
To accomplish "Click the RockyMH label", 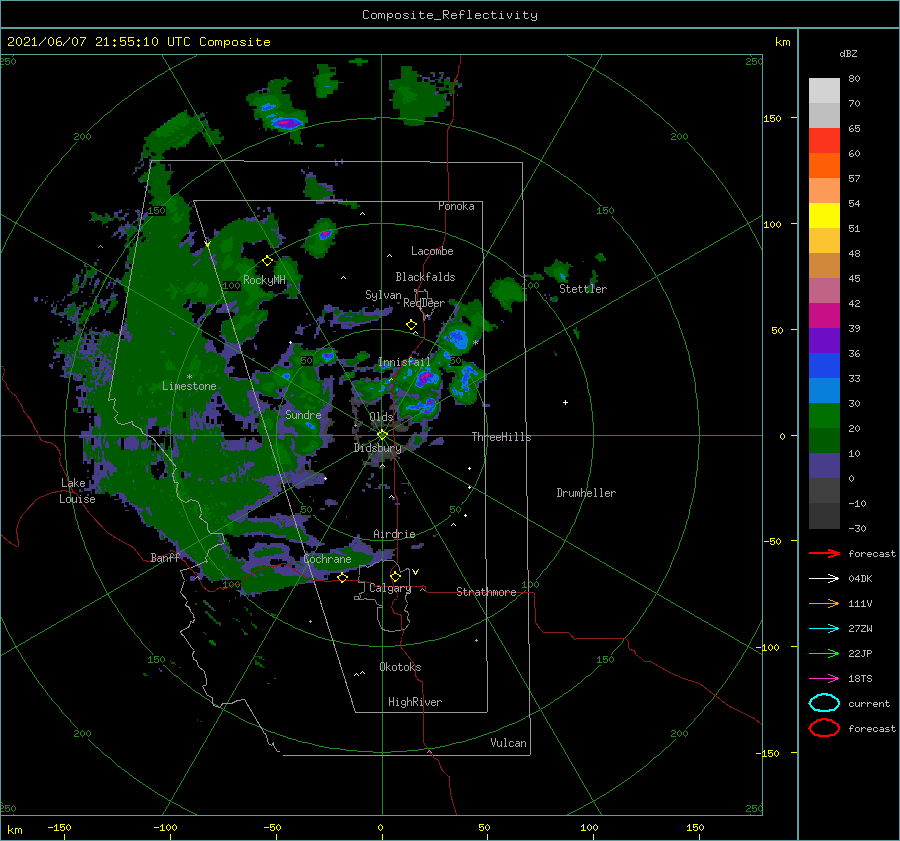I will tap(264, 280).
